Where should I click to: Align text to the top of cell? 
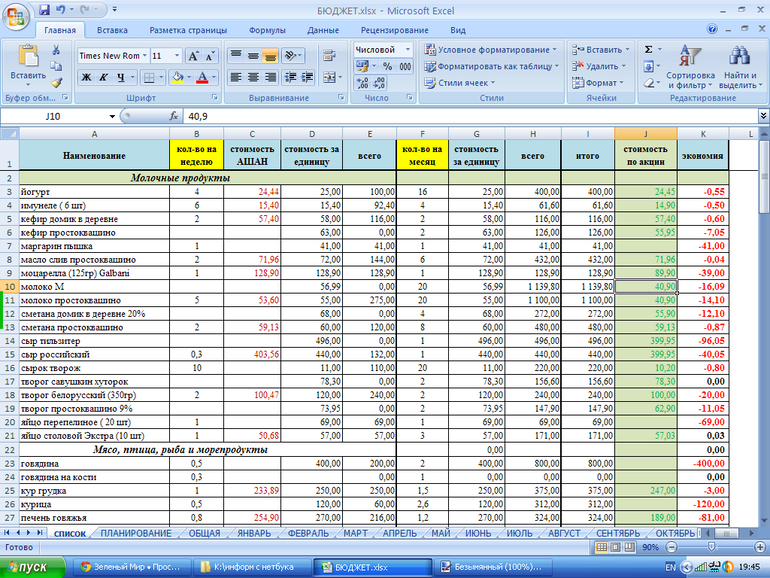(x=236, y=55)
